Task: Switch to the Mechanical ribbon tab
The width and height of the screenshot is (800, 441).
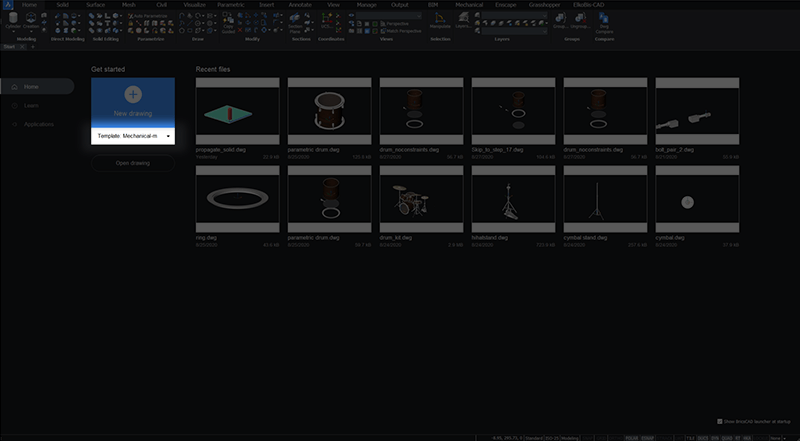Action: (x=468, y=5)
